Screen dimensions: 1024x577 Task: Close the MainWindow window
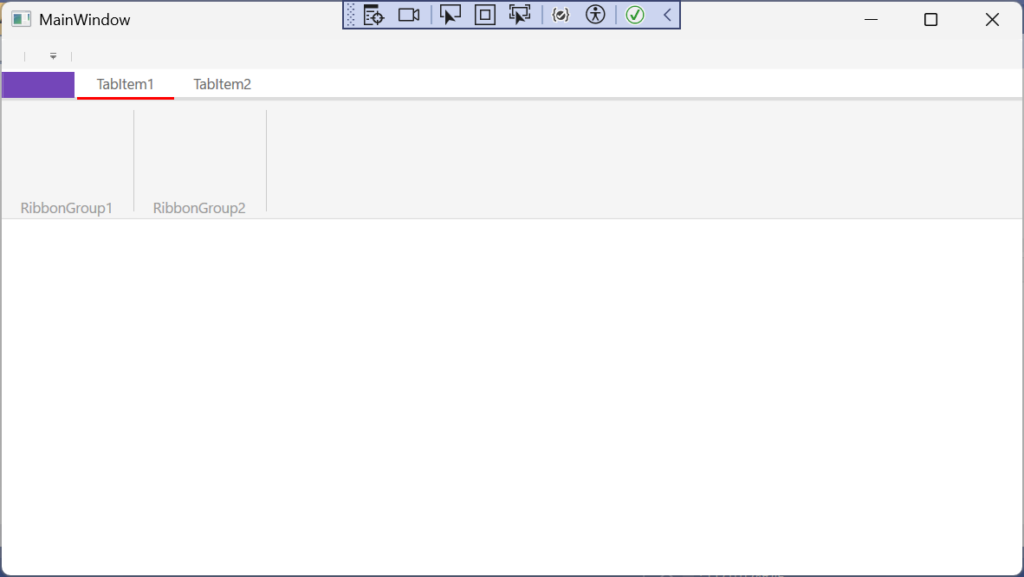pos(992,20)
